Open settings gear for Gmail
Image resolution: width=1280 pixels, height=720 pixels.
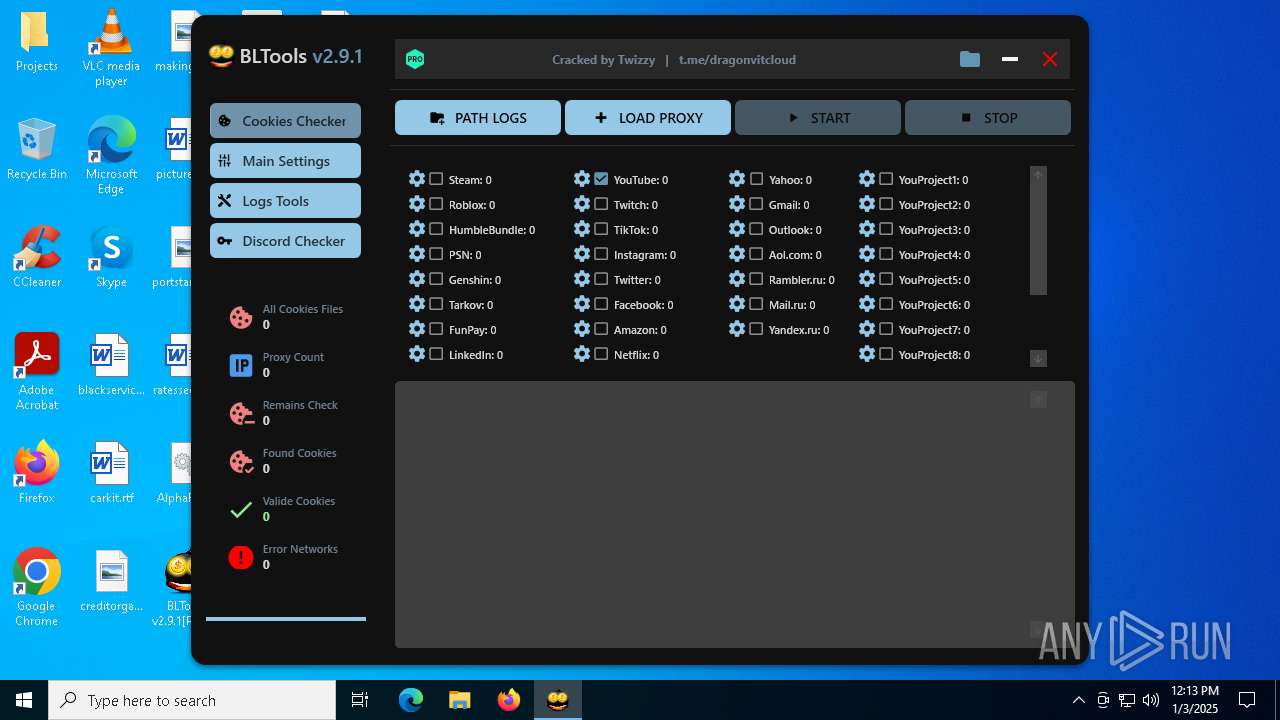click(737, 204)
